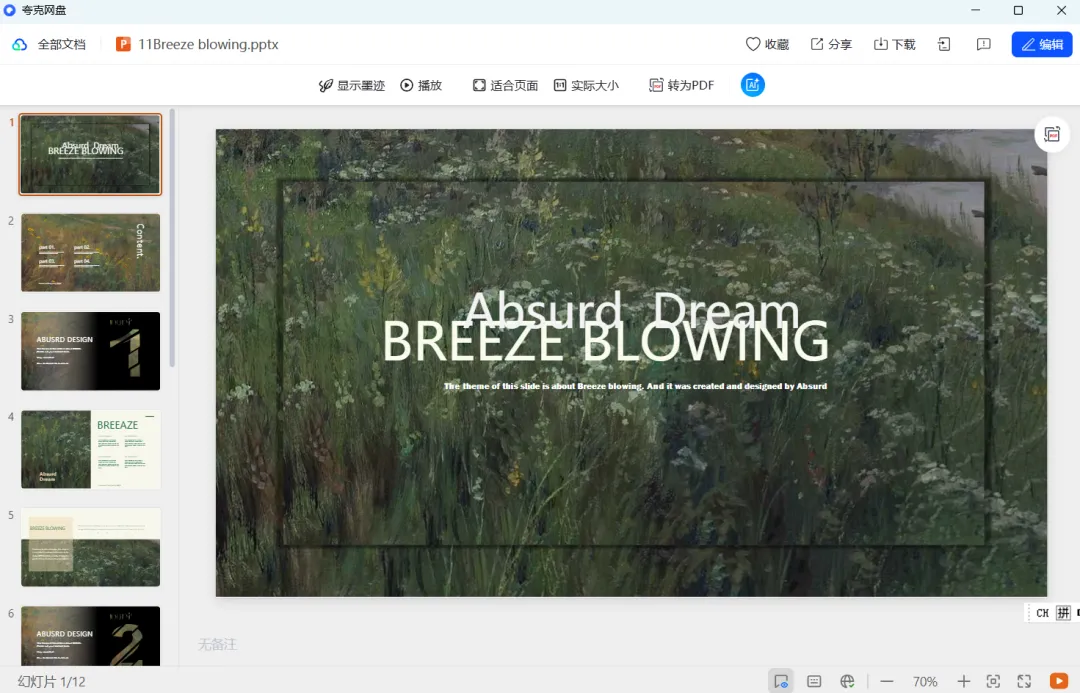The height and width of the screenshot is (693, 1080).
Task: Zoom in with the plus button
Action: click(964, 681)
